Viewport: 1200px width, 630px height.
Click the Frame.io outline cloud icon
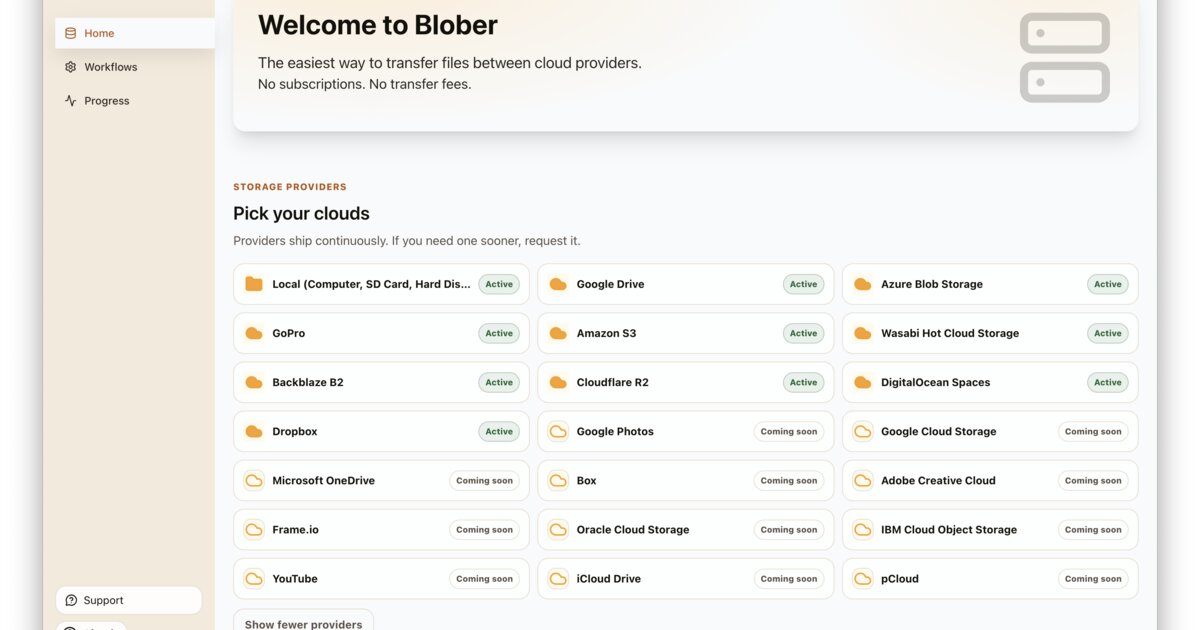click(254, 529)
